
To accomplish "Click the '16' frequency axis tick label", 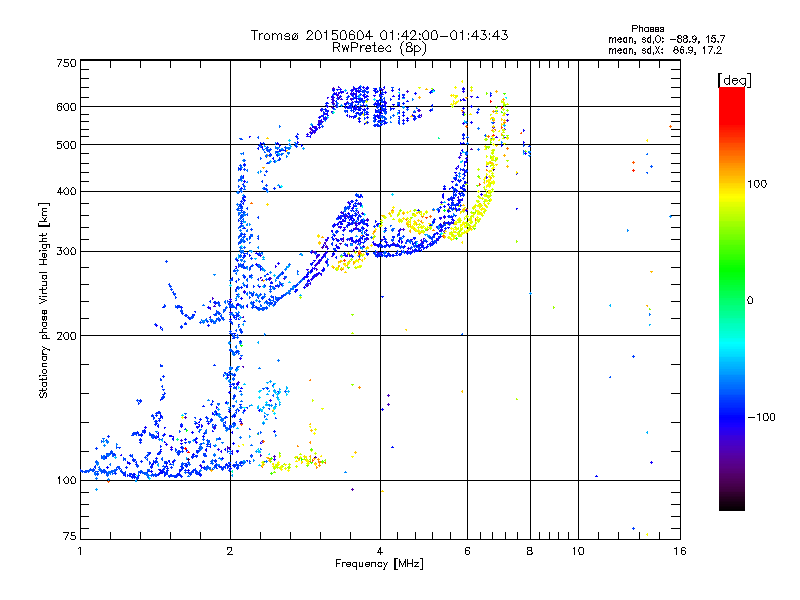I will pos(680,551).
